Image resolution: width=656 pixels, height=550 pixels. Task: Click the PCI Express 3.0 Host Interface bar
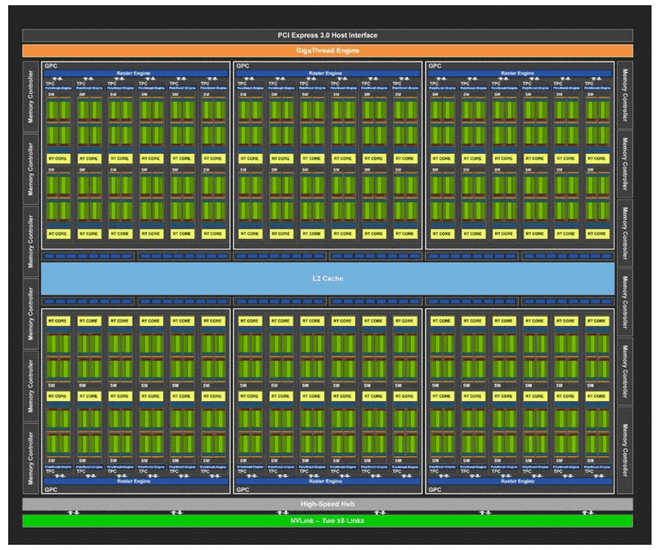pyautogui.click(x=328, y=36)
